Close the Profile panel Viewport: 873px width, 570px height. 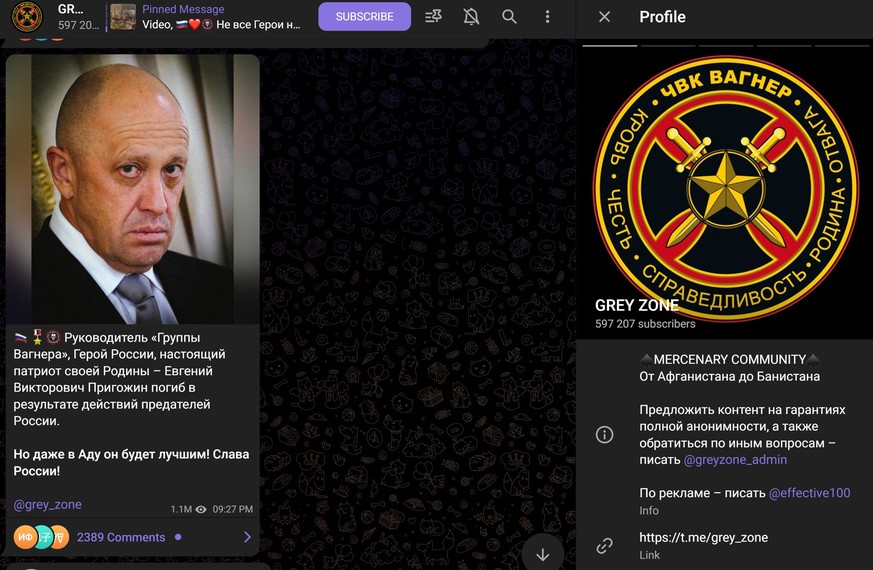[x=604, y=17]
